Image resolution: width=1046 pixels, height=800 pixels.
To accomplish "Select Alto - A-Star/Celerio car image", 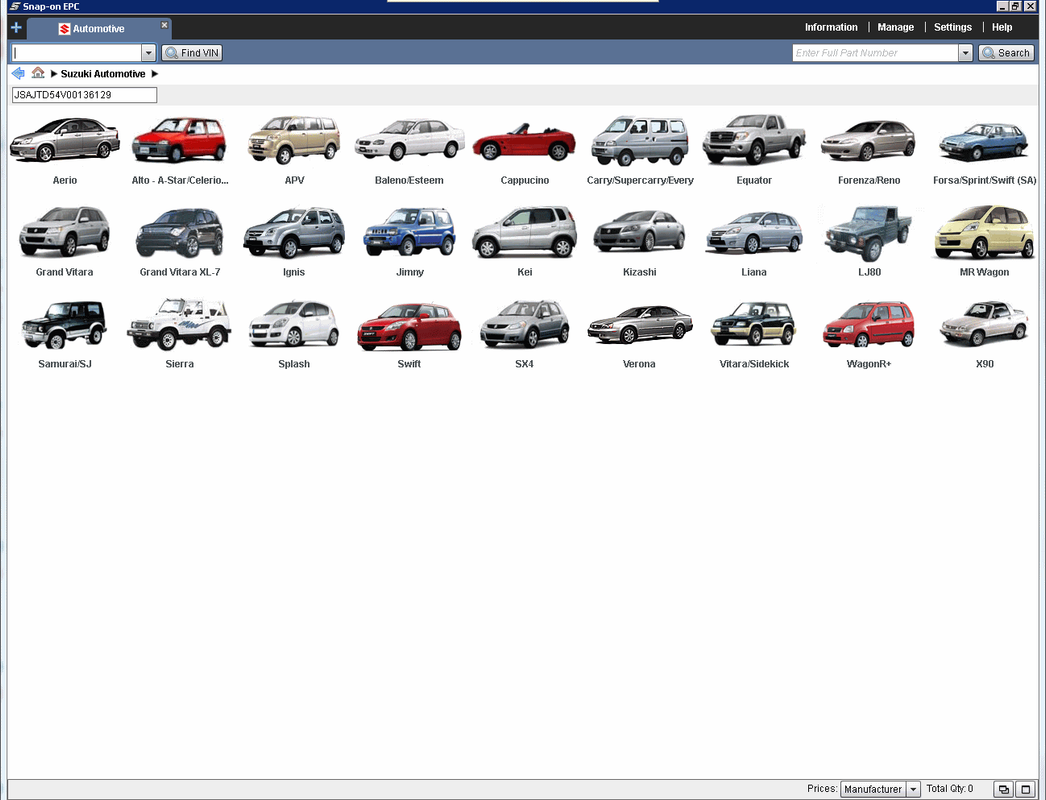I will (x=179, y=140).
